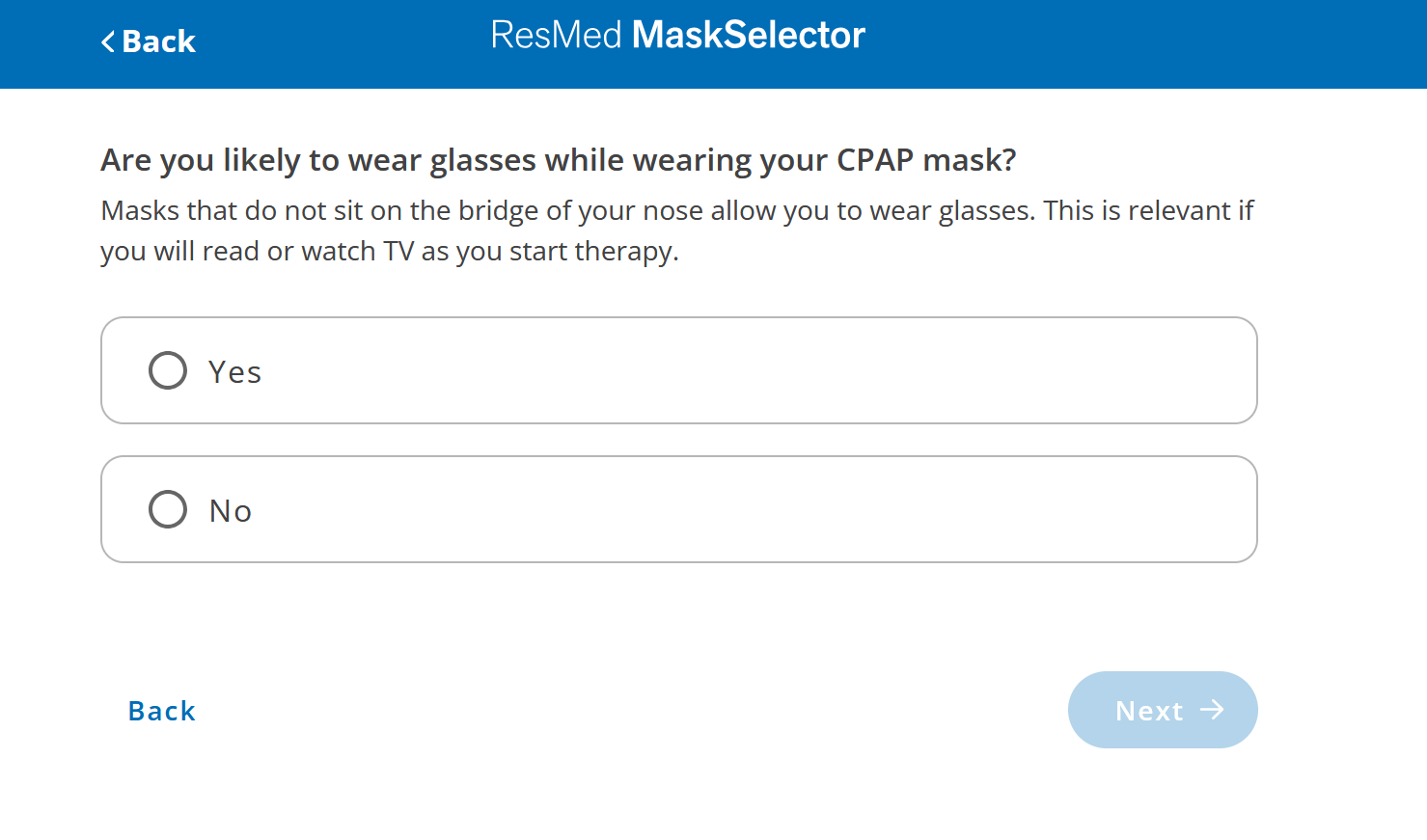Select the Yes radio button
The width and height of the screenshot is (1427, 840).
coord(167,370)
